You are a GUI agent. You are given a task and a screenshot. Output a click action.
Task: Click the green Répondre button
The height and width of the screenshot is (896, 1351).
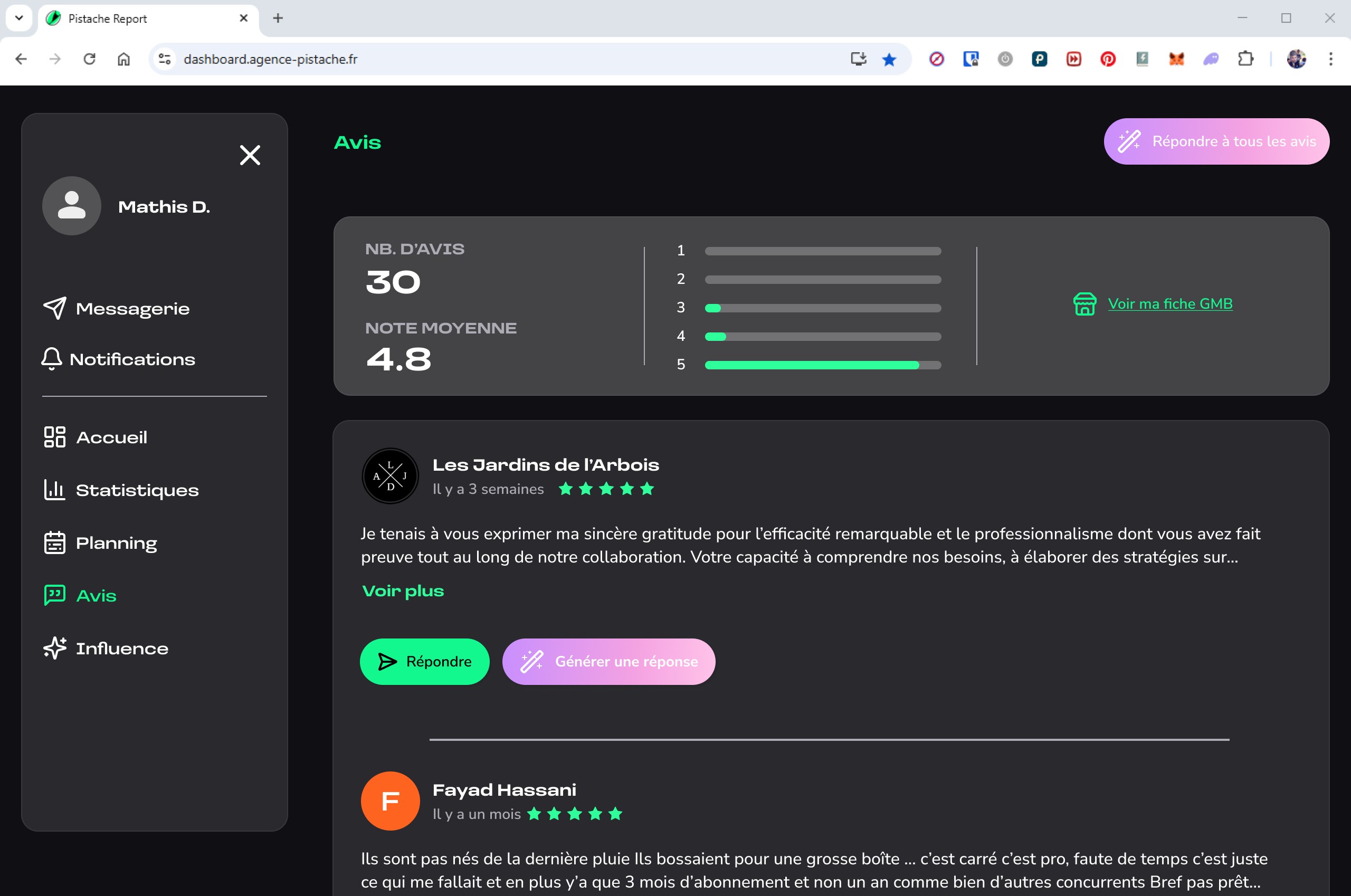tap(425, 662)
